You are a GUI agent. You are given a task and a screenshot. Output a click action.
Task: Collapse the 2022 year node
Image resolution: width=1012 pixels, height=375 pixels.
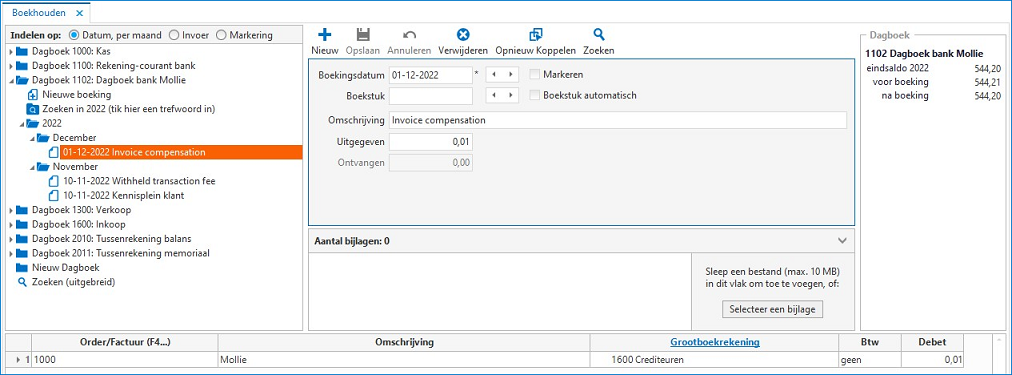(21, 124)
